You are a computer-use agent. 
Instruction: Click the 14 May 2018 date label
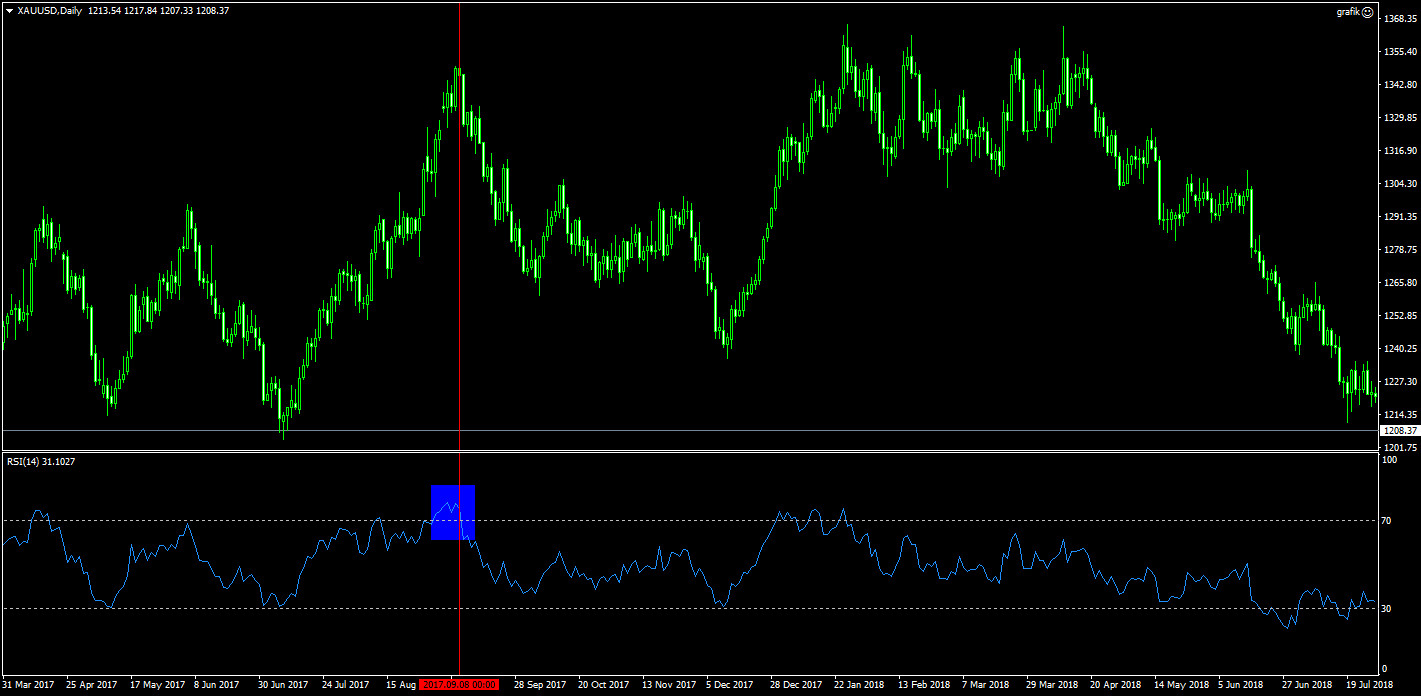pos(1181,685)
